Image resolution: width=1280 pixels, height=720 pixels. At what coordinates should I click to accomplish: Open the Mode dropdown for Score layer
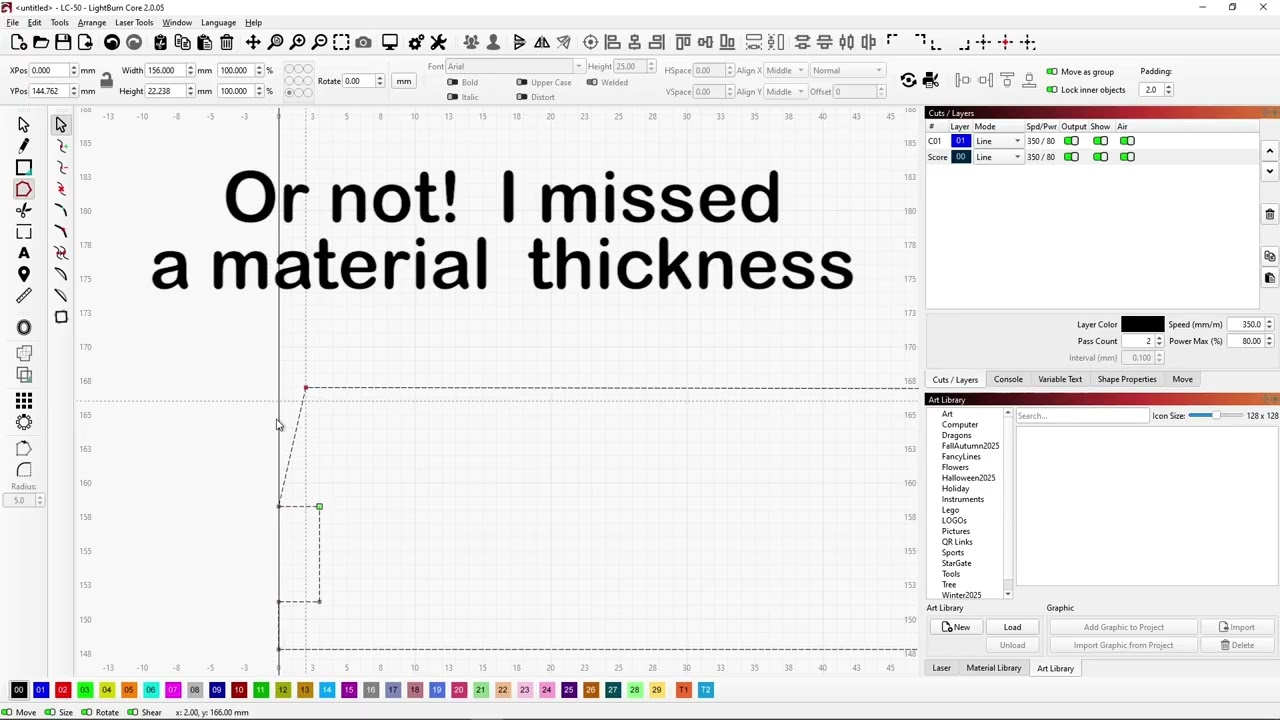click(x=998, y=157)
